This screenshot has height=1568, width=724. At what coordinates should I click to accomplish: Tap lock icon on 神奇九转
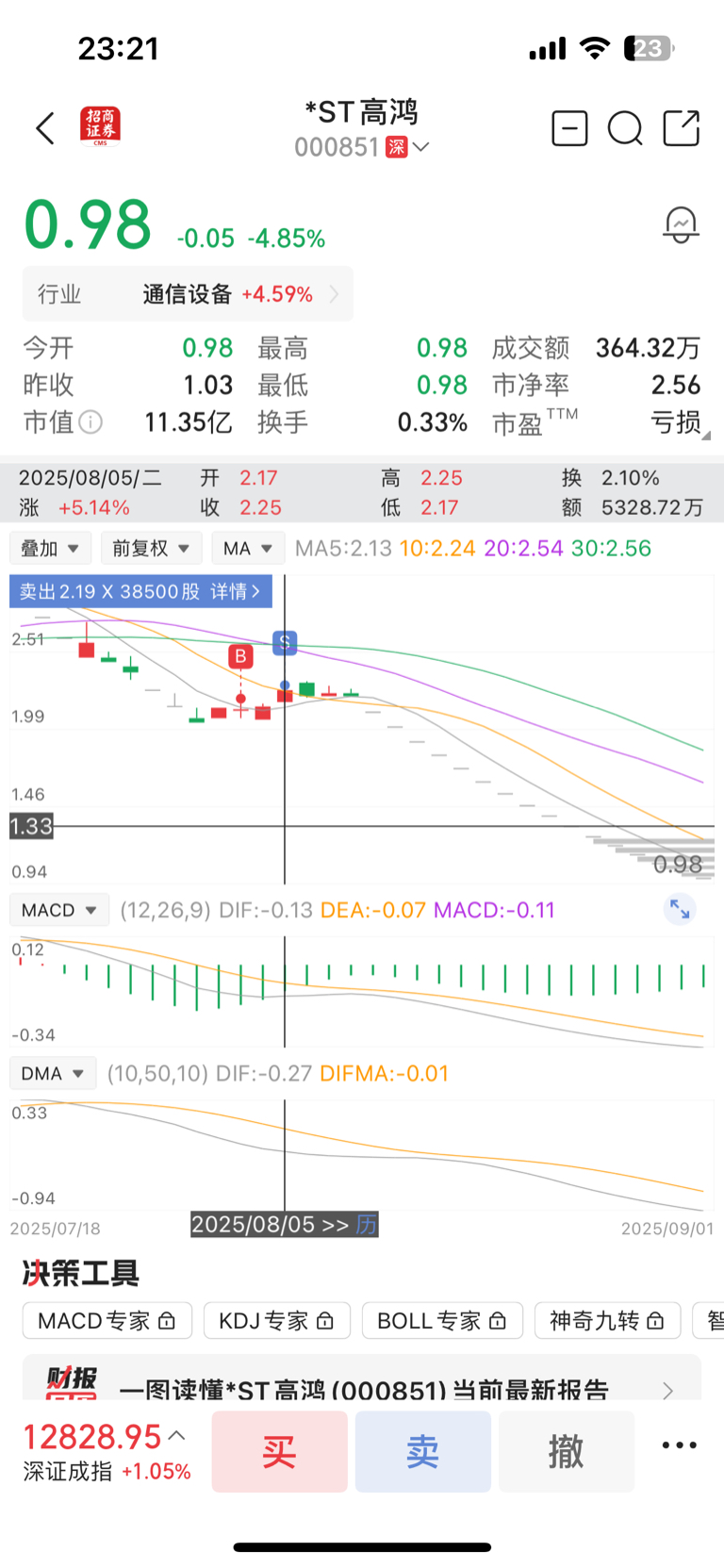click(655, 1321)
